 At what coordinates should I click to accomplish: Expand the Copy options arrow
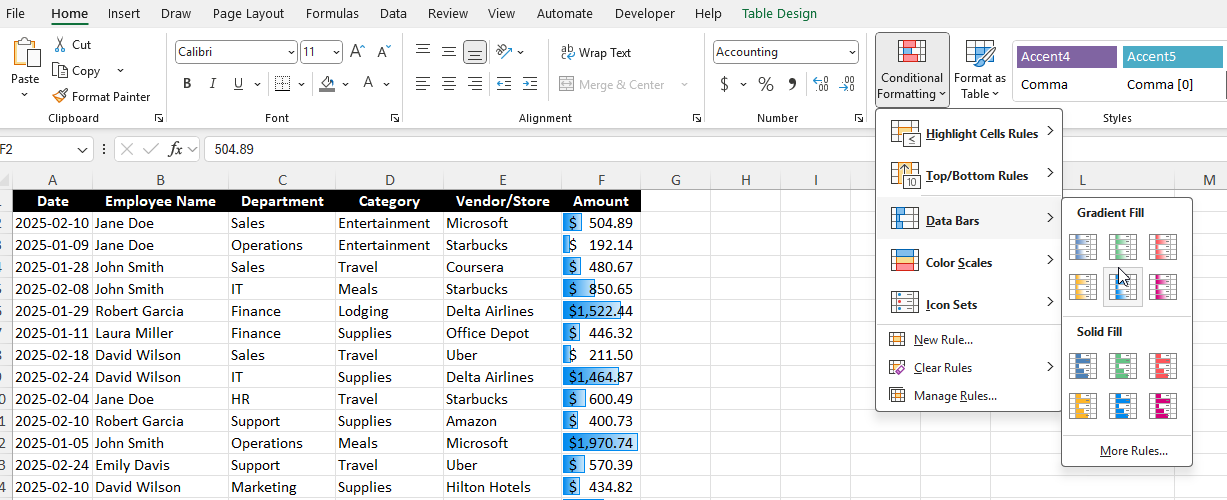point(120,71)
